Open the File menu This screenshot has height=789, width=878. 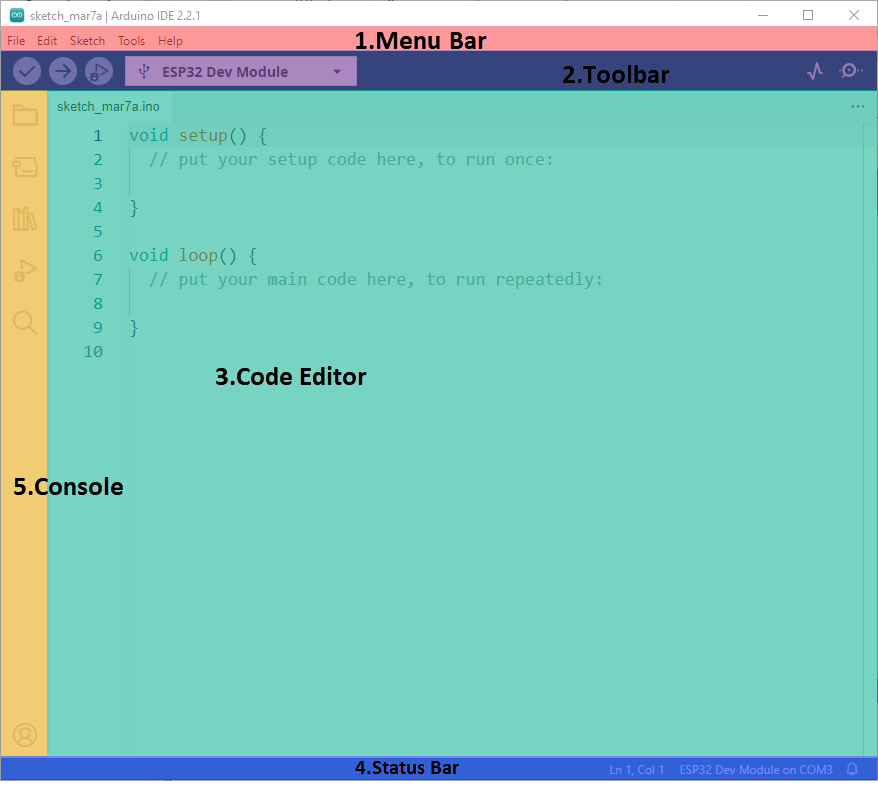point(16,41)
